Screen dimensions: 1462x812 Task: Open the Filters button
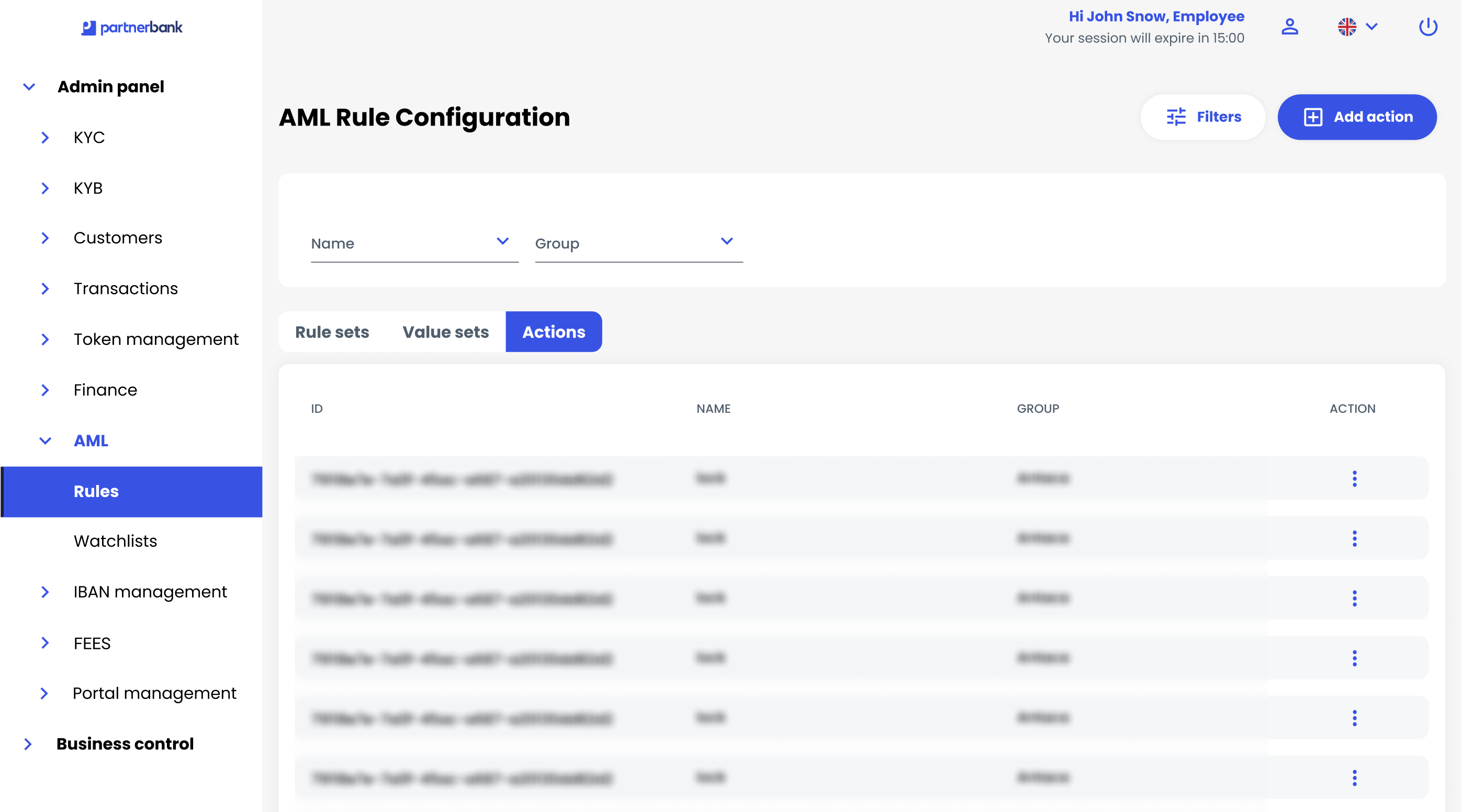1202,117
